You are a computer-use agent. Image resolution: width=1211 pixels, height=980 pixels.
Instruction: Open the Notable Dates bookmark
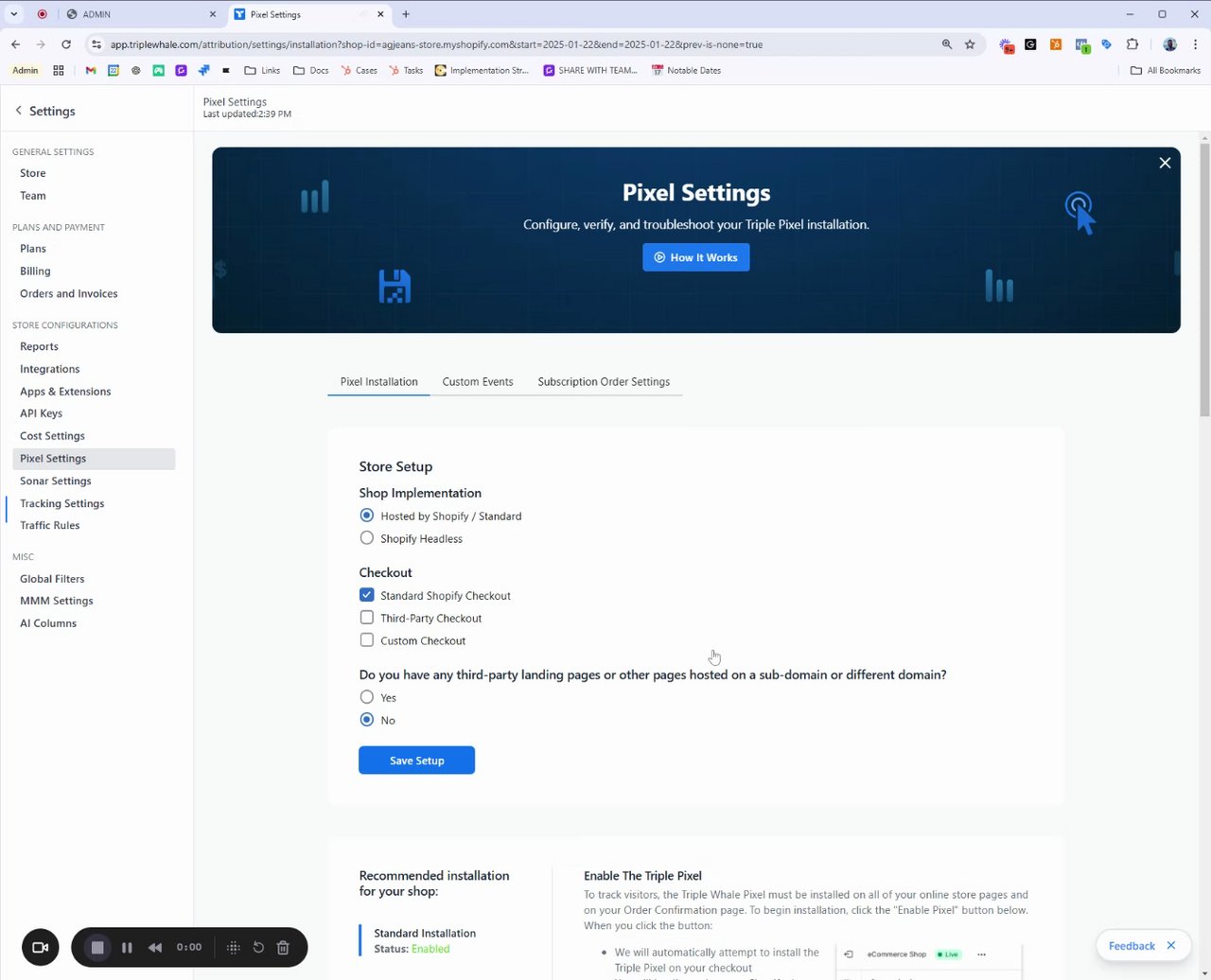(686, 70)
